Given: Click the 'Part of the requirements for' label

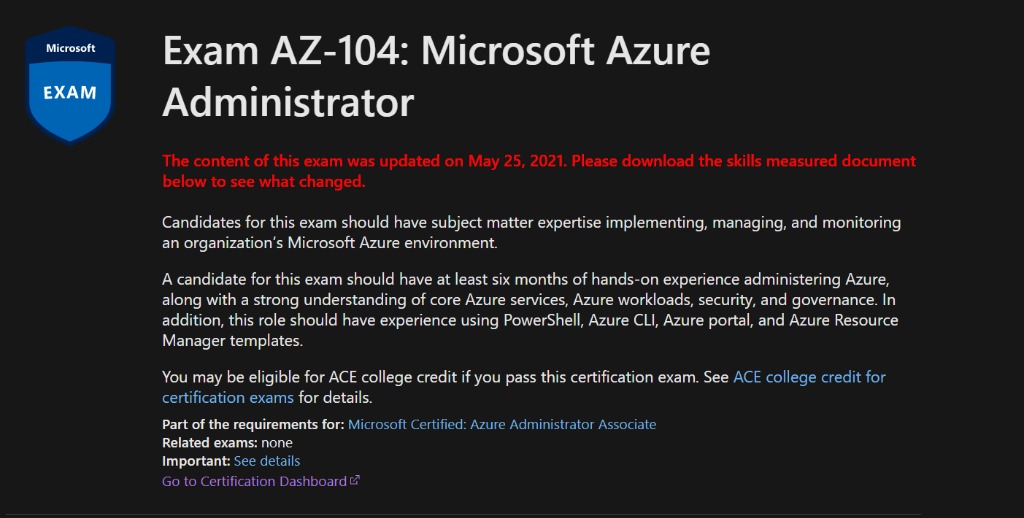Looking at the screenshot, I should [253, 424].
